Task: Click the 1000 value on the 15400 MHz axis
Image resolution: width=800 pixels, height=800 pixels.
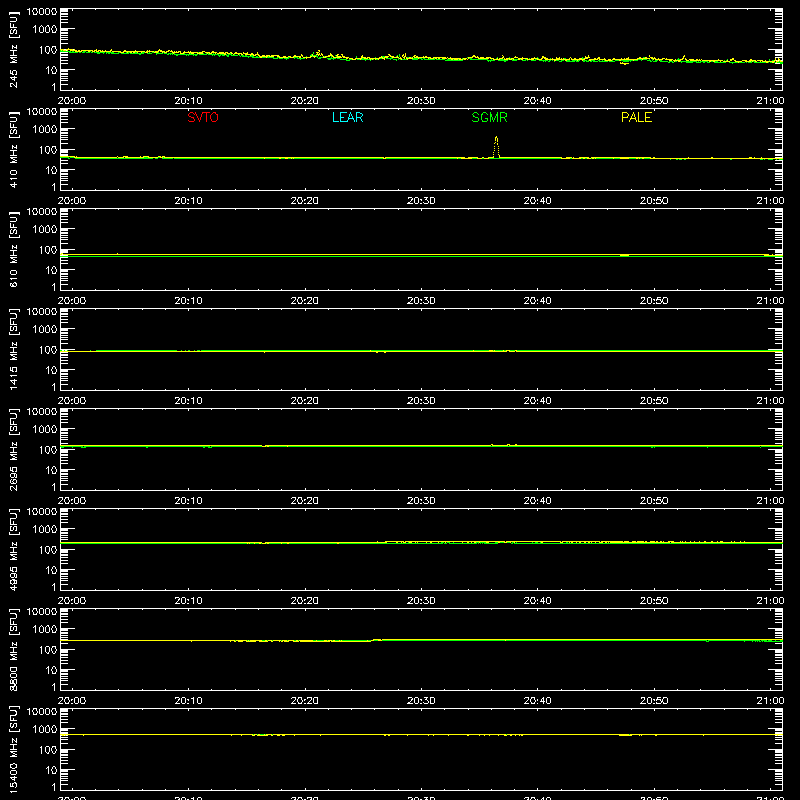Action: point(45,730)
